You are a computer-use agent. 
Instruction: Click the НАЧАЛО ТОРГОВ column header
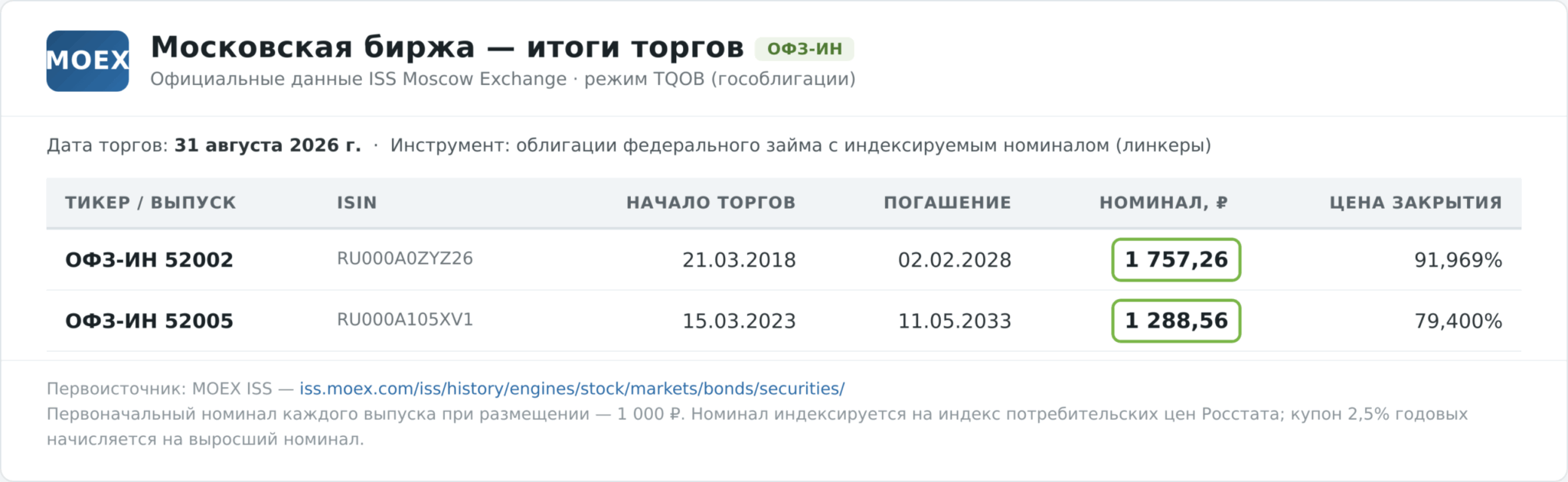coord(711,203)
